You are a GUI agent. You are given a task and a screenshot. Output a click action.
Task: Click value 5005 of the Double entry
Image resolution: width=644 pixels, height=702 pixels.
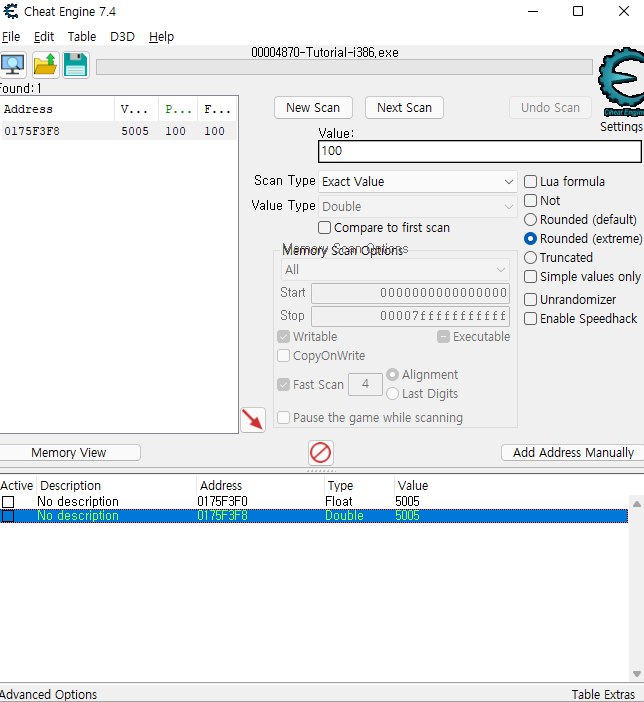pyautogui.click(x=407, y=516)
